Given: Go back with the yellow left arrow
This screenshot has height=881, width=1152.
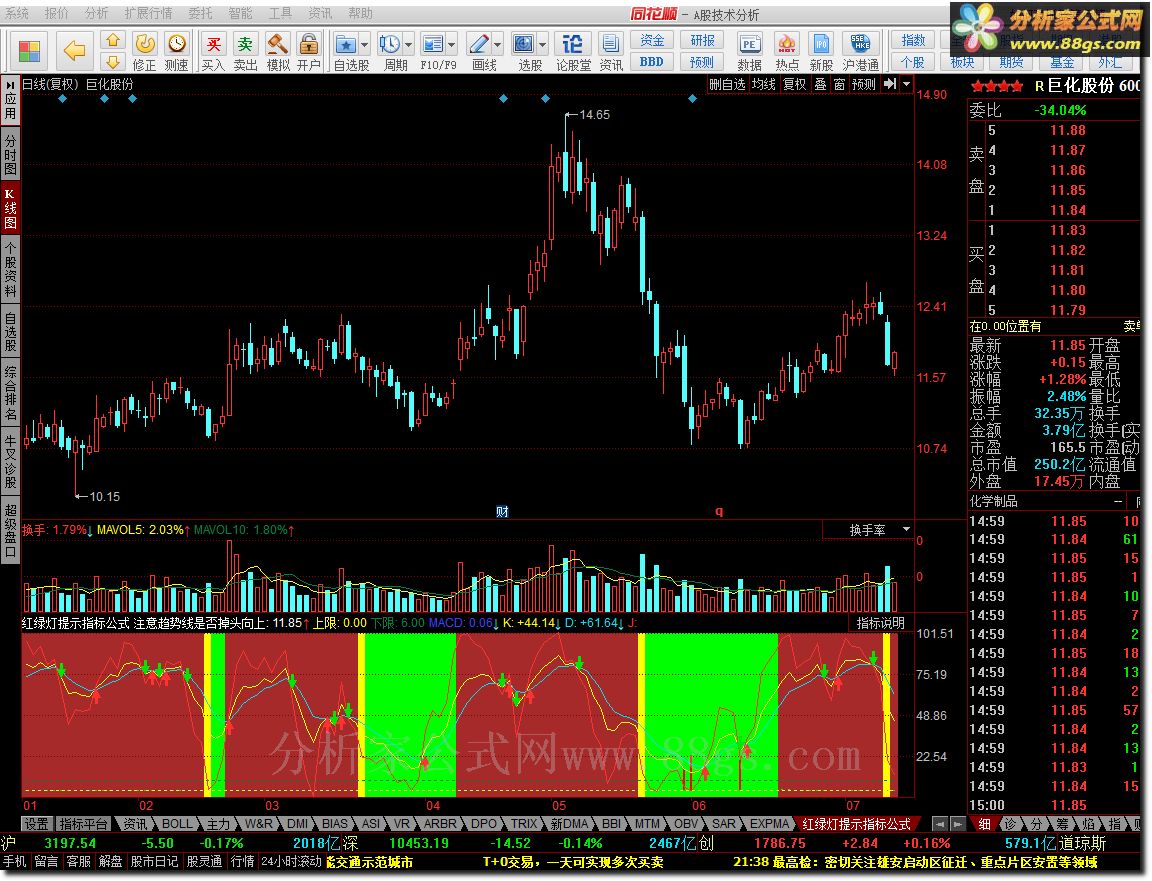Looking at the screenshot, I should pyautogui.click(x=74, y=51).
